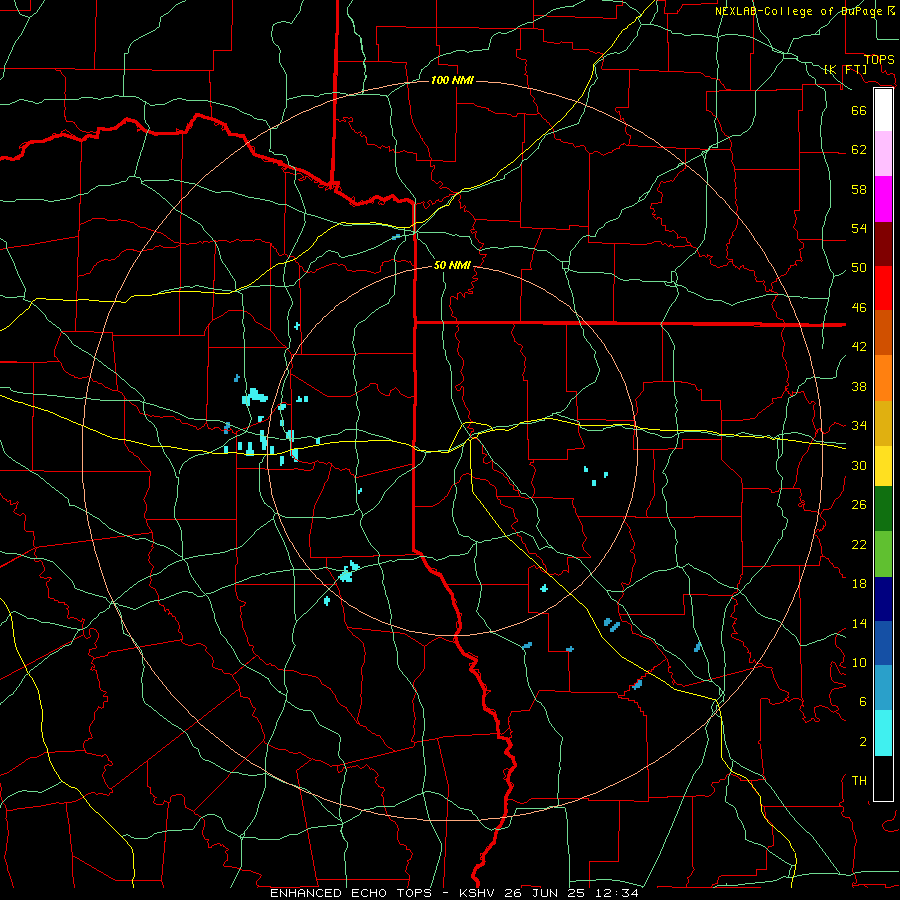Click the cyan swatch beside 2
900x900 pixels.
coord(883,733)
